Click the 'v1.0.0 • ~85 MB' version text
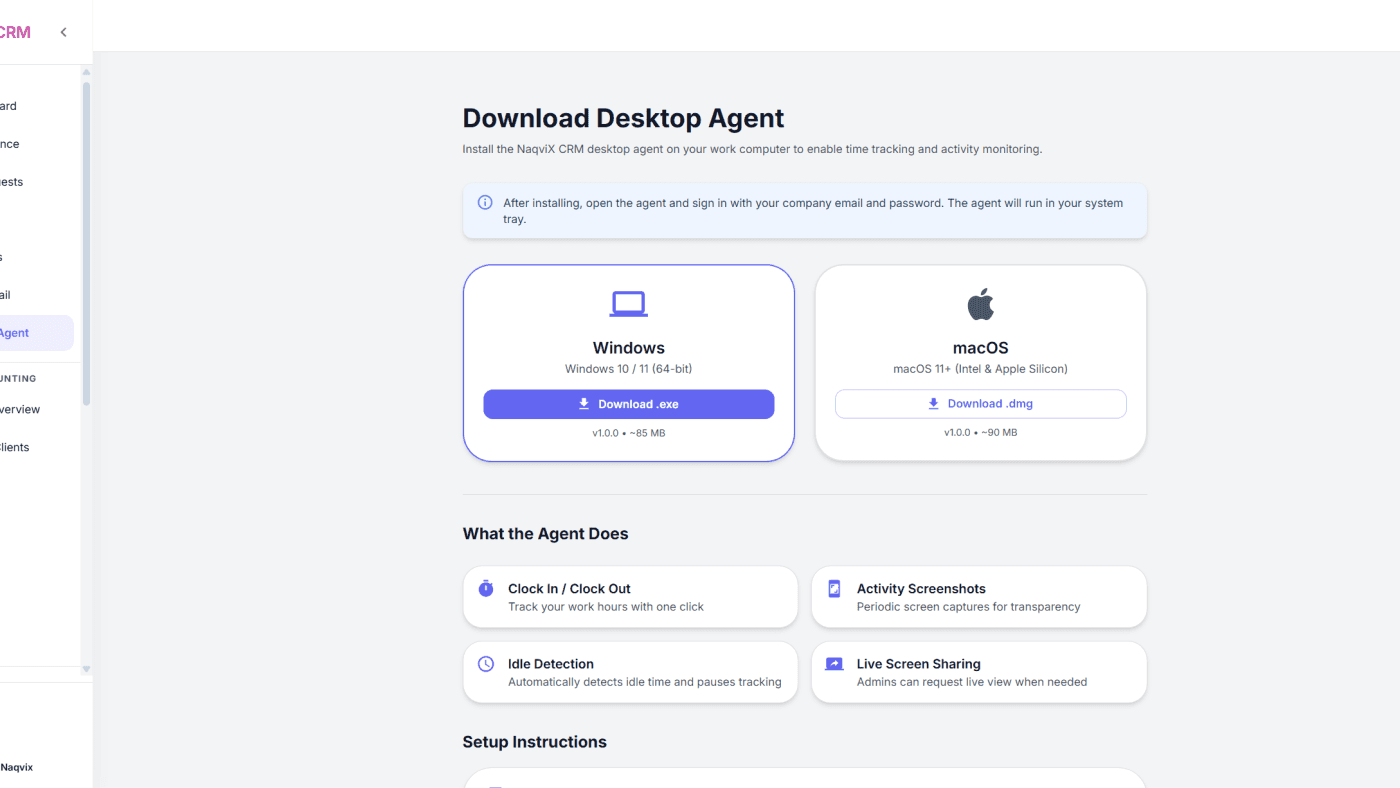The image size is (1400, 788). pos(628,433)
